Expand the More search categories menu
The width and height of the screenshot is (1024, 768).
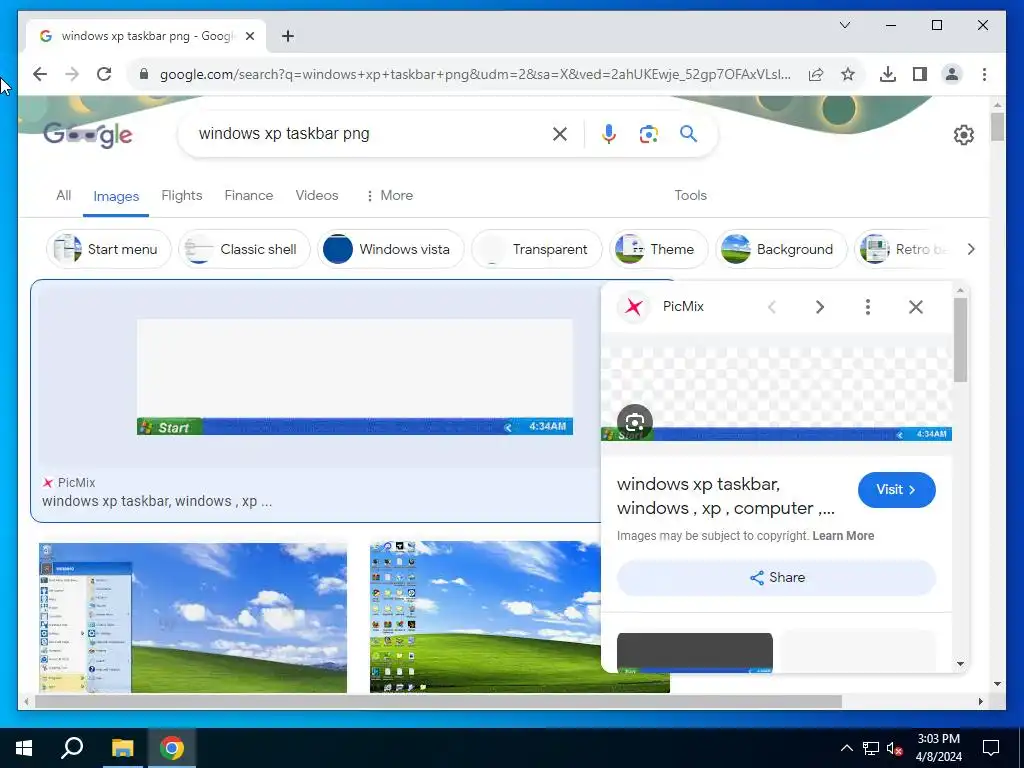point(389,195)
